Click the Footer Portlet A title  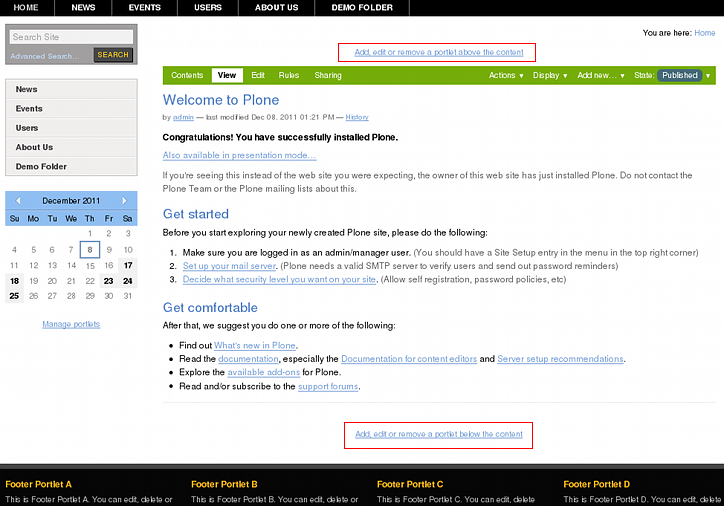[x=38, y=484]
